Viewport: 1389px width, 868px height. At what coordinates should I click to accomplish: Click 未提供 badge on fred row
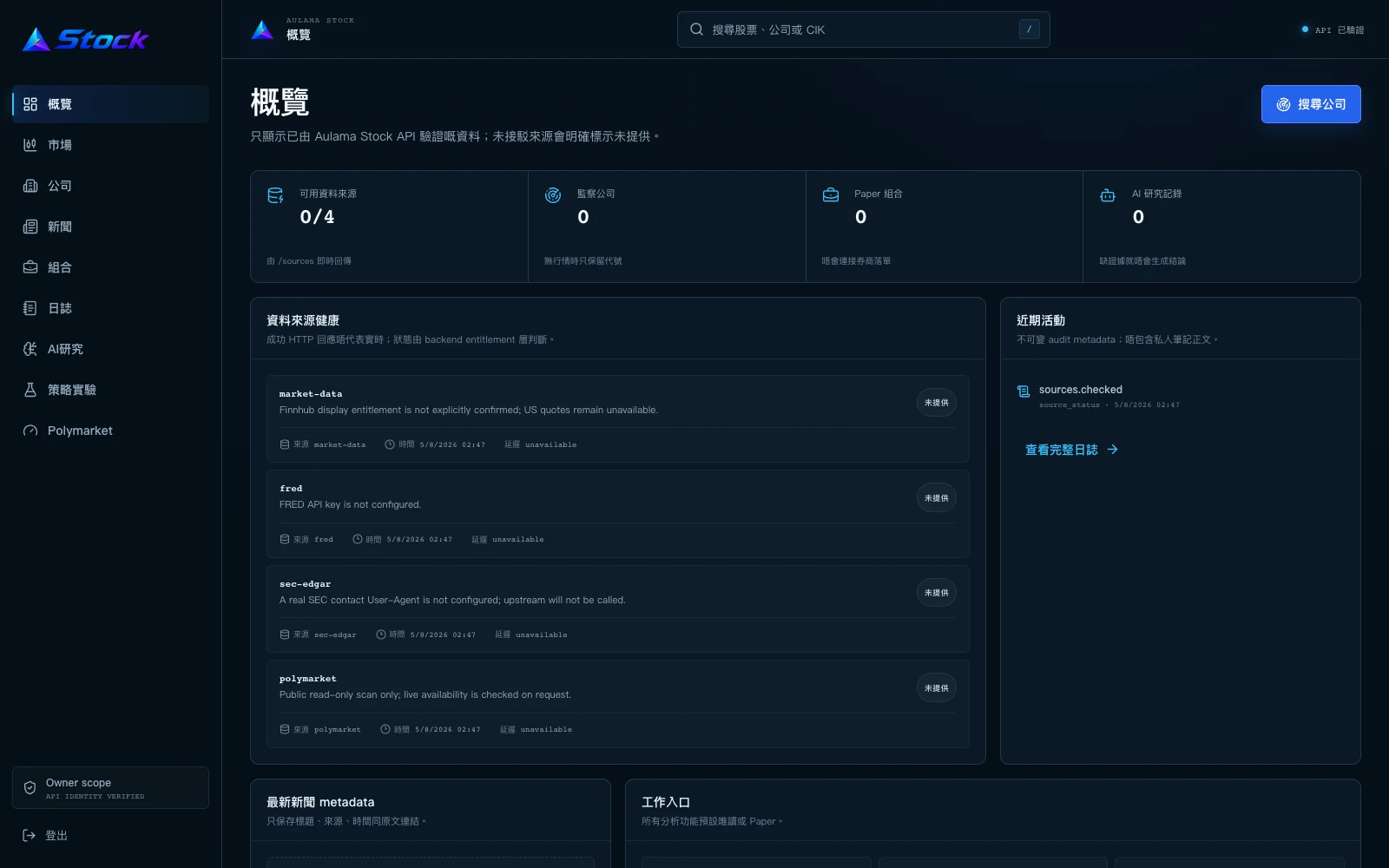pos(937,498)
